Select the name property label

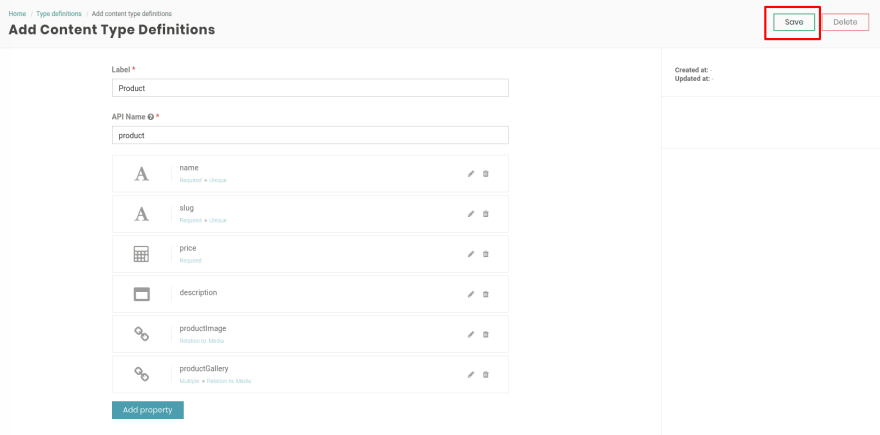(189, 168)
